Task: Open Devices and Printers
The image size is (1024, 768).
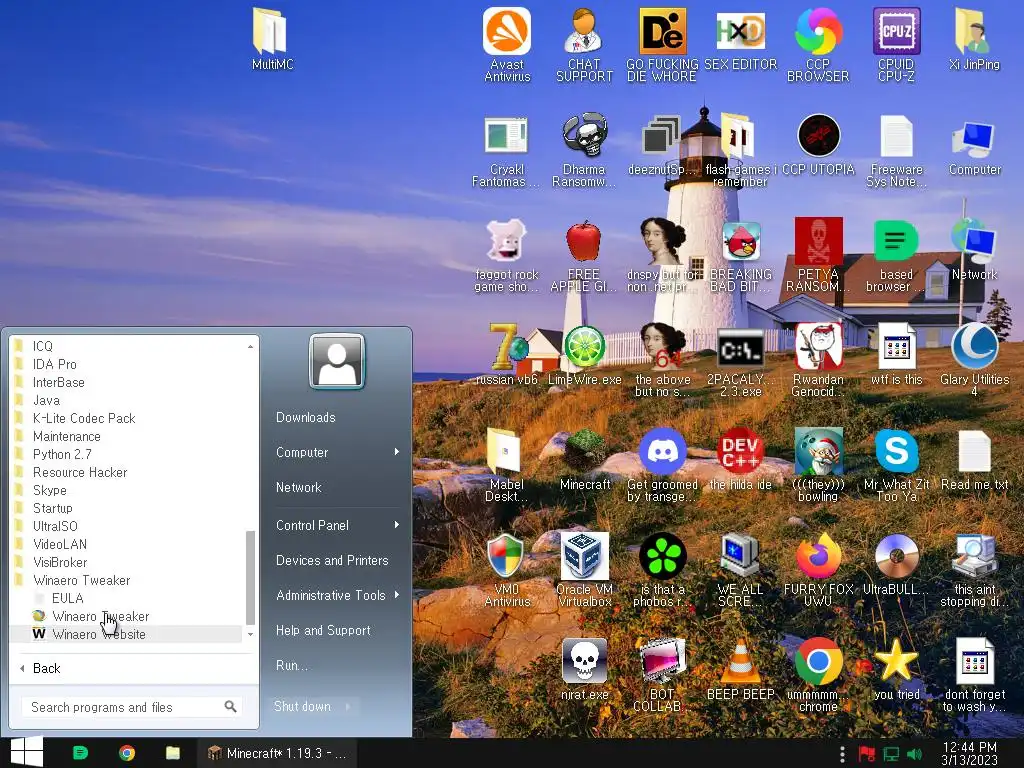Action: point(332,560)
